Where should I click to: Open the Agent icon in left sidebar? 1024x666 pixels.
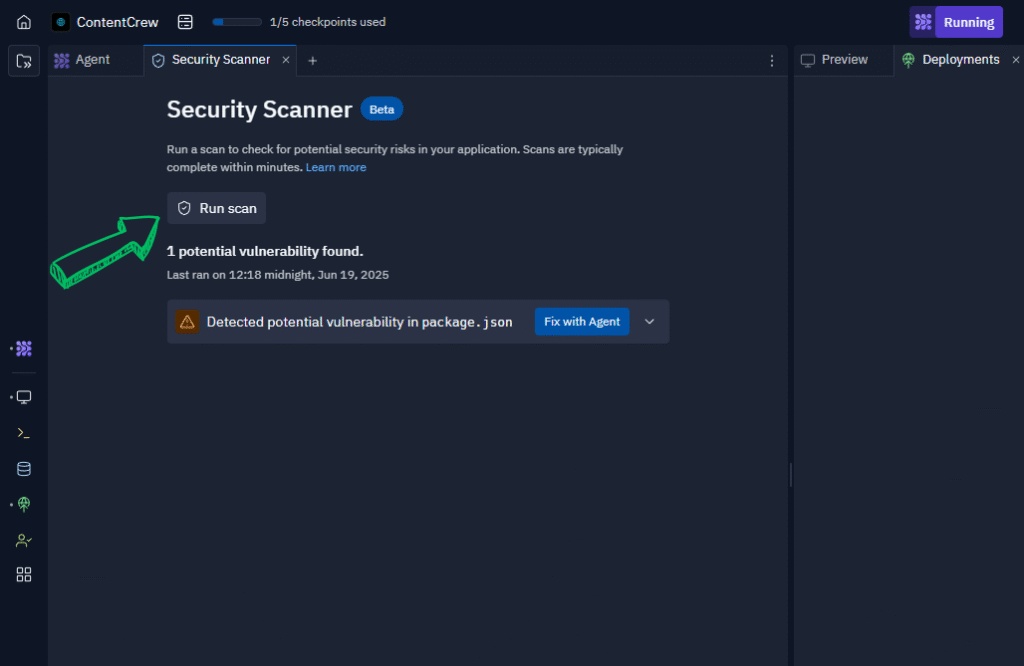[x=24, y=349]
